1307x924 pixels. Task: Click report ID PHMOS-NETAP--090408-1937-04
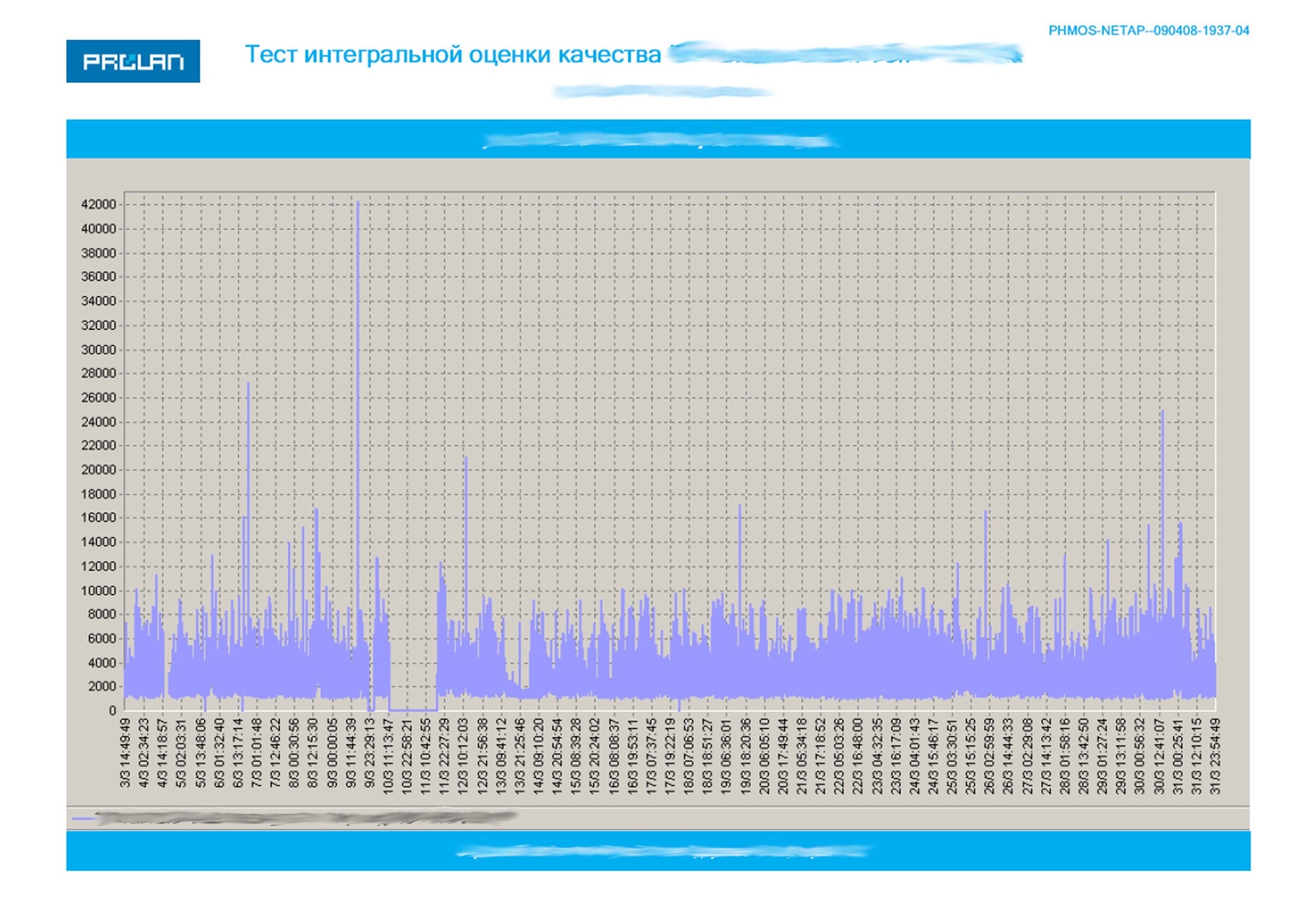1148,31
